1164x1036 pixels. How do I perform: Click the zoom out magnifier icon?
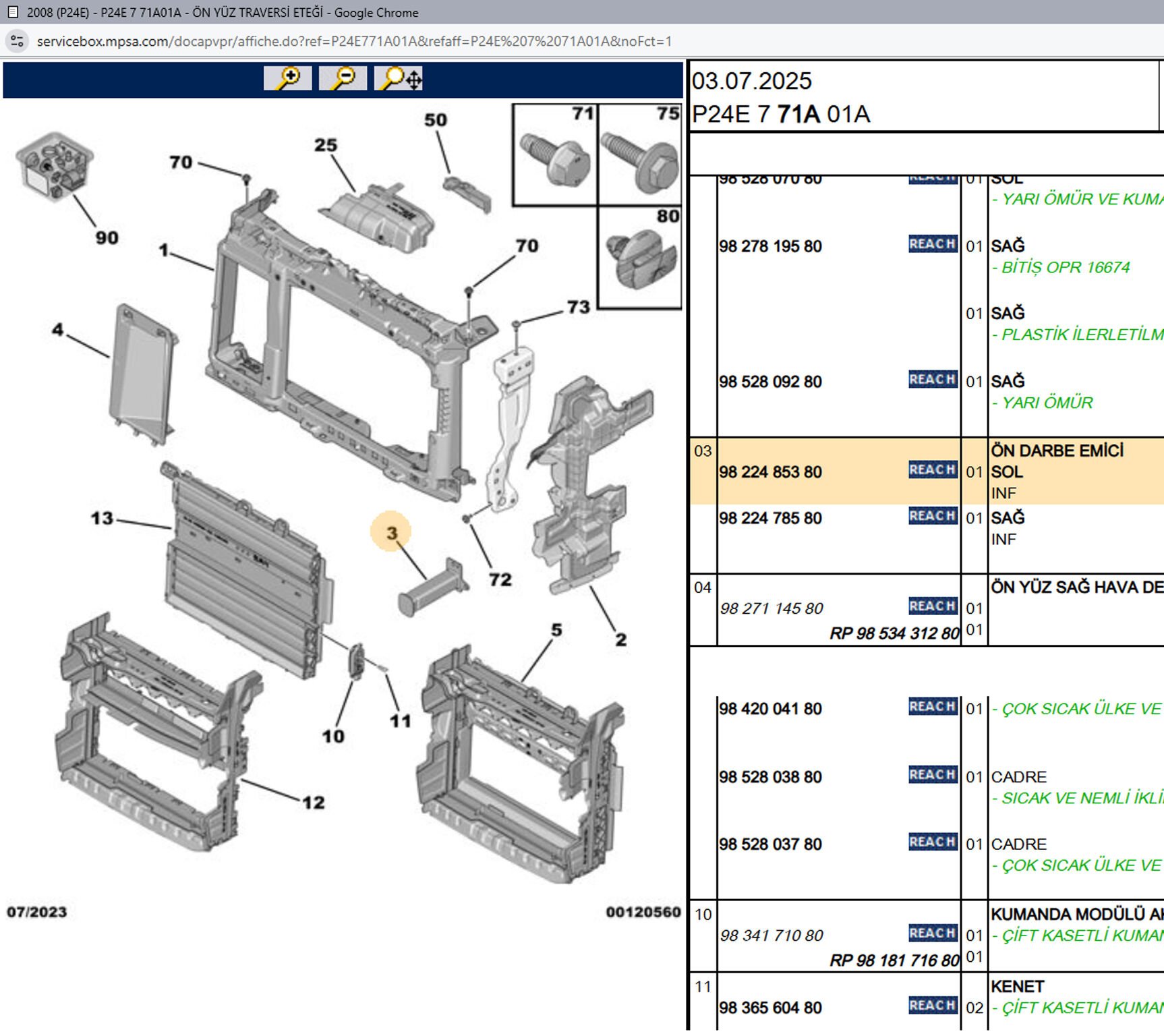pos(343,78)
